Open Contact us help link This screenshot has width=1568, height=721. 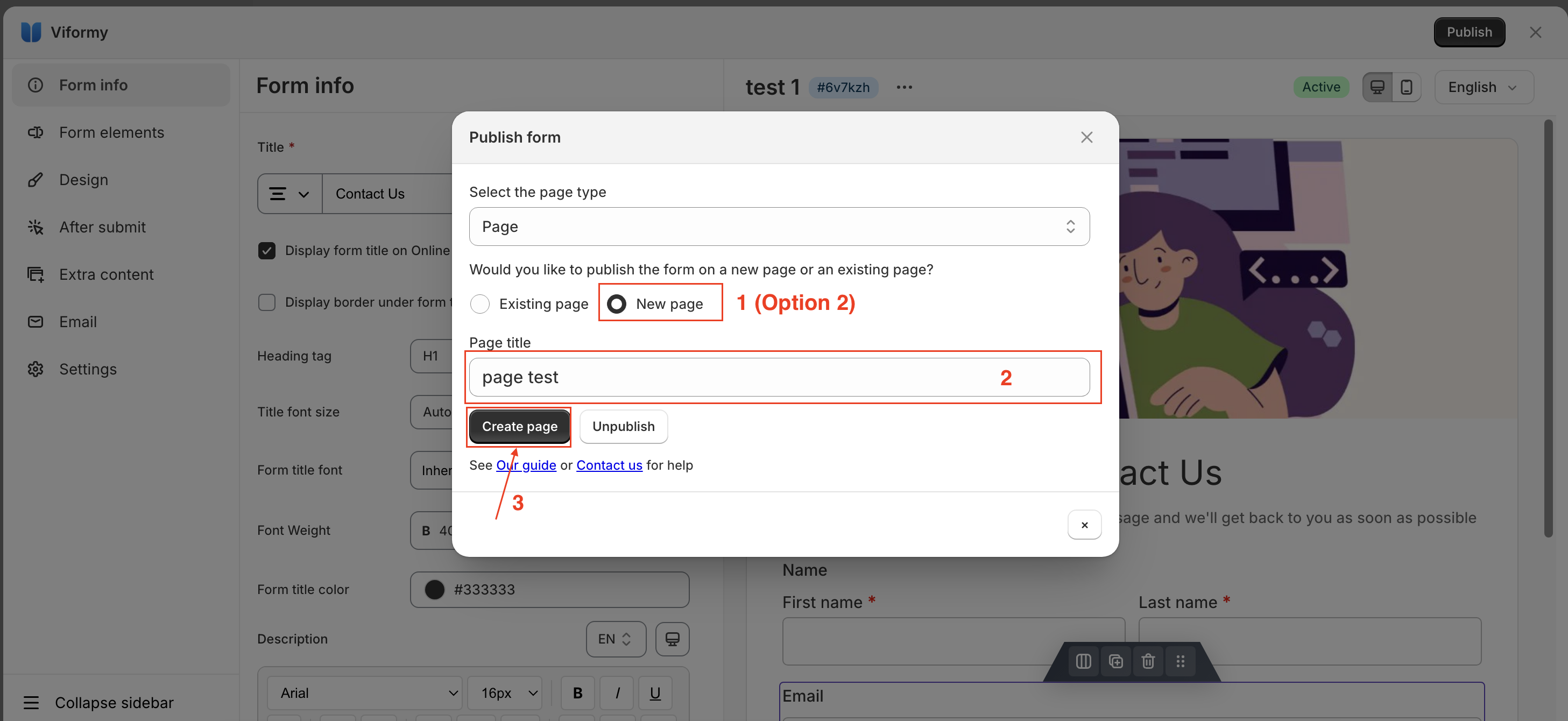point(609,465)
